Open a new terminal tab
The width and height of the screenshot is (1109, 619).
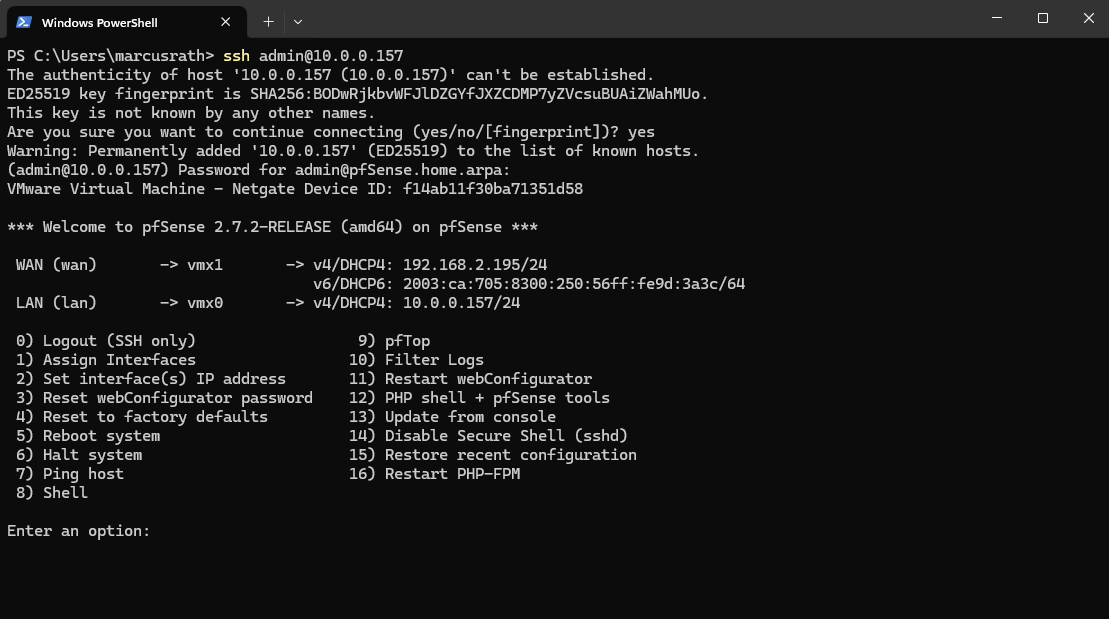click(268, 21)
